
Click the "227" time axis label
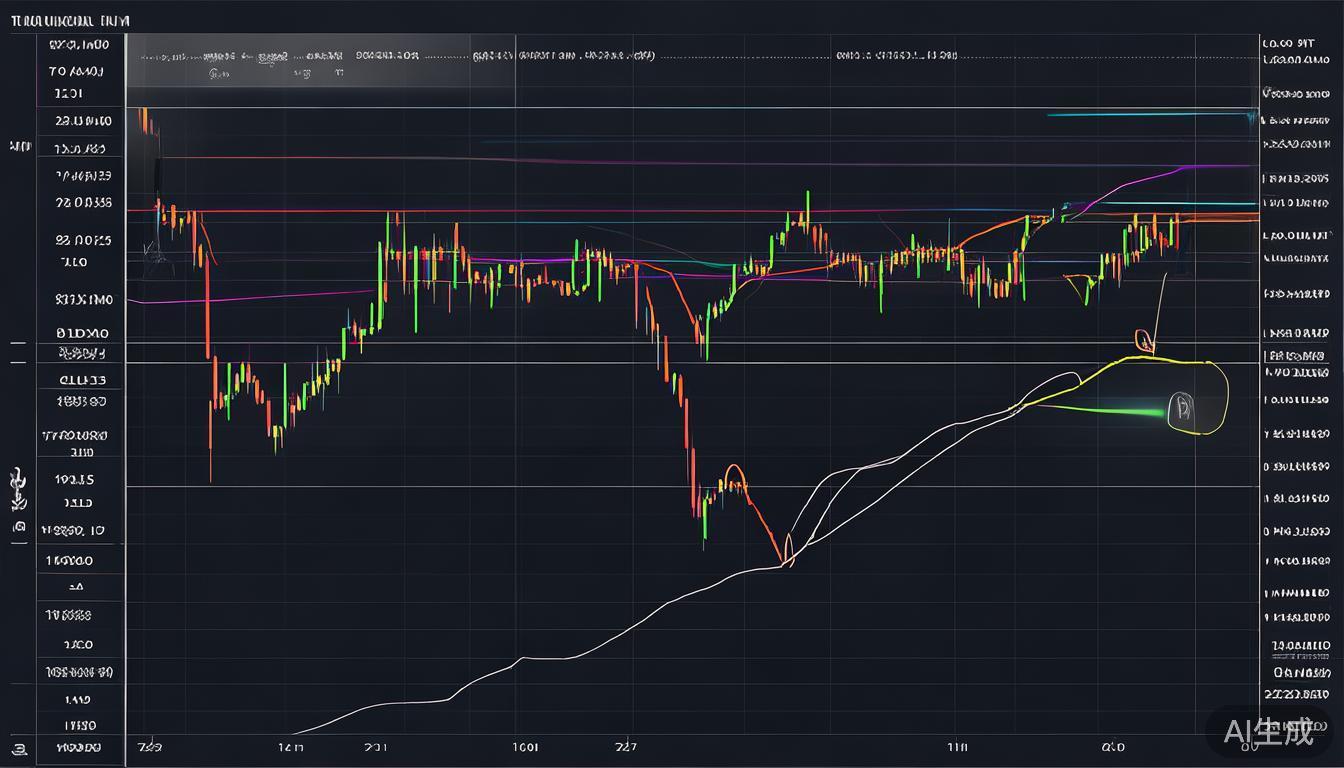click(x=626, y=747)
